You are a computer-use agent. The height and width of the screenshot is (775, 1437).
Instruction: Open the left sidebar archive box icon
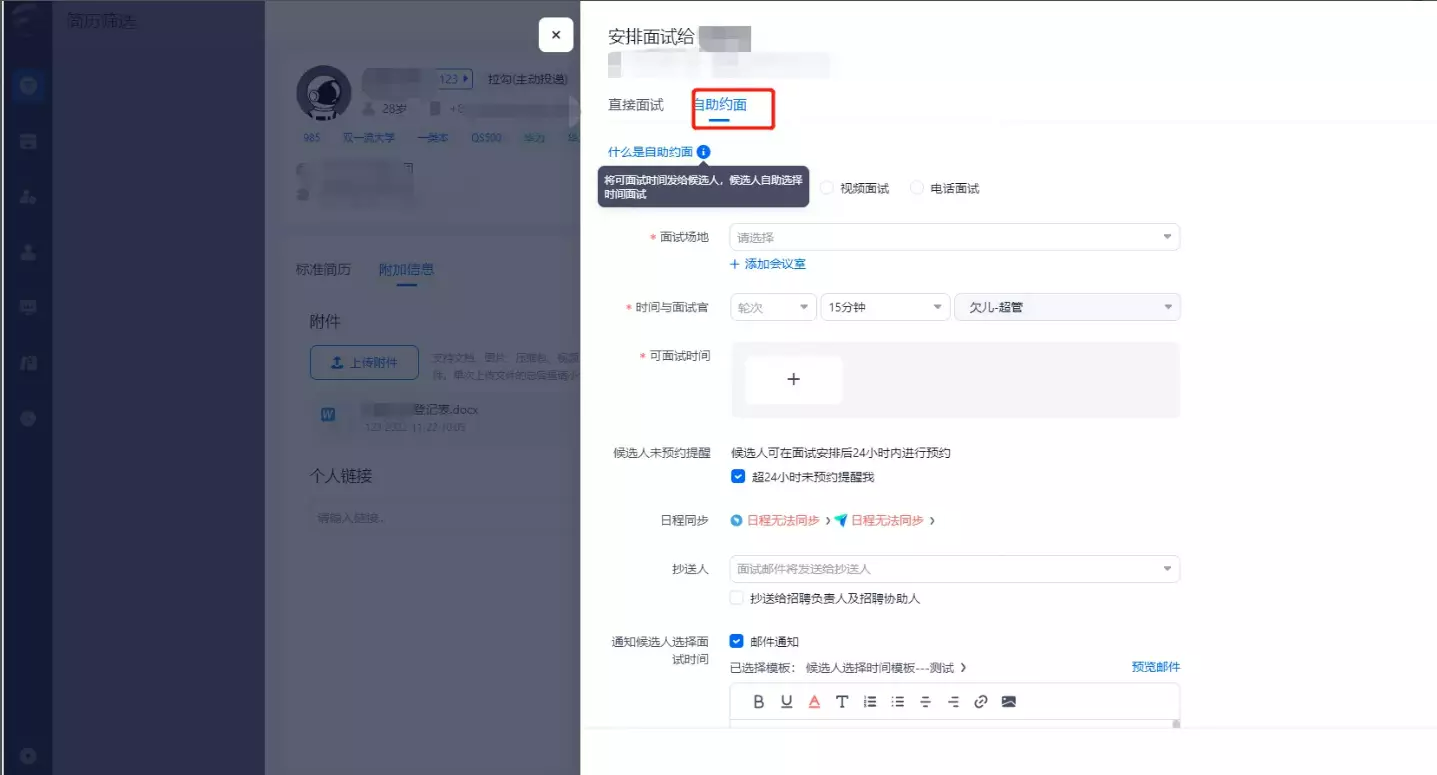click(x=28, y=142)
